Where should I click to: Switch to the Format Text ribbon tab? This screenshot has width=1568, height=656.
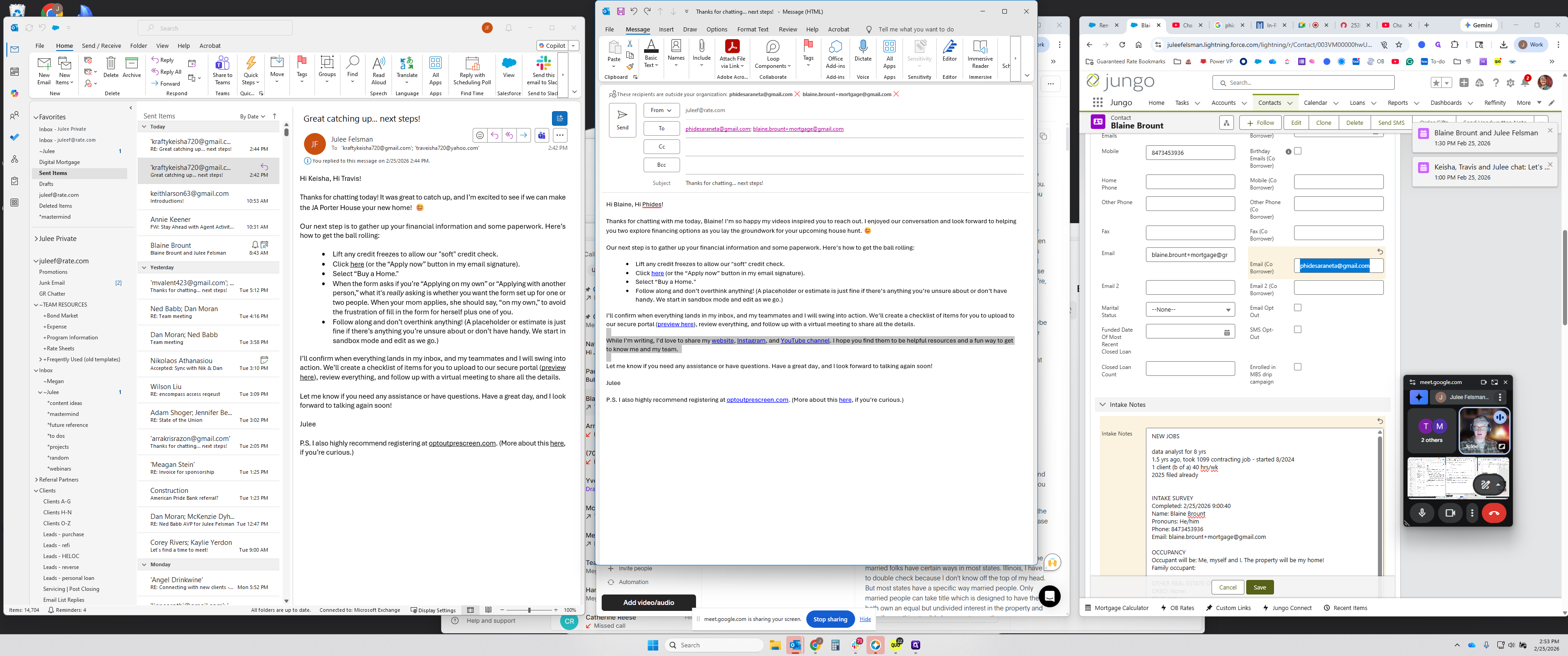(x=753, y=29)
